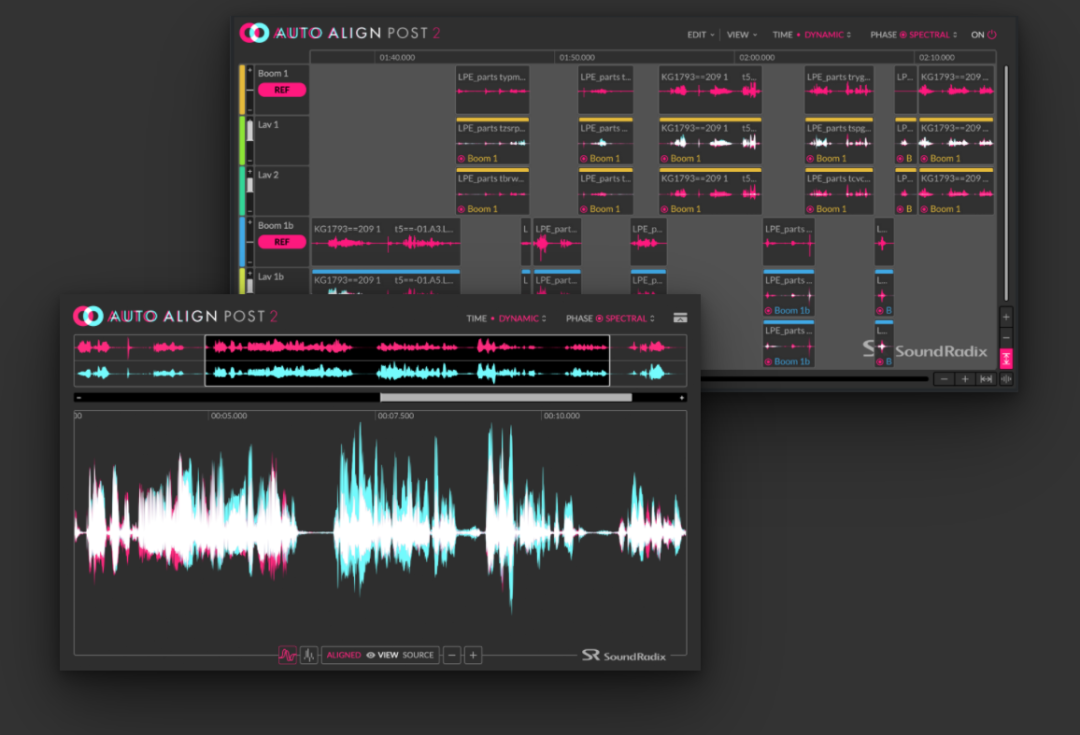Switch the view to SOURCE

click(418, 655)
